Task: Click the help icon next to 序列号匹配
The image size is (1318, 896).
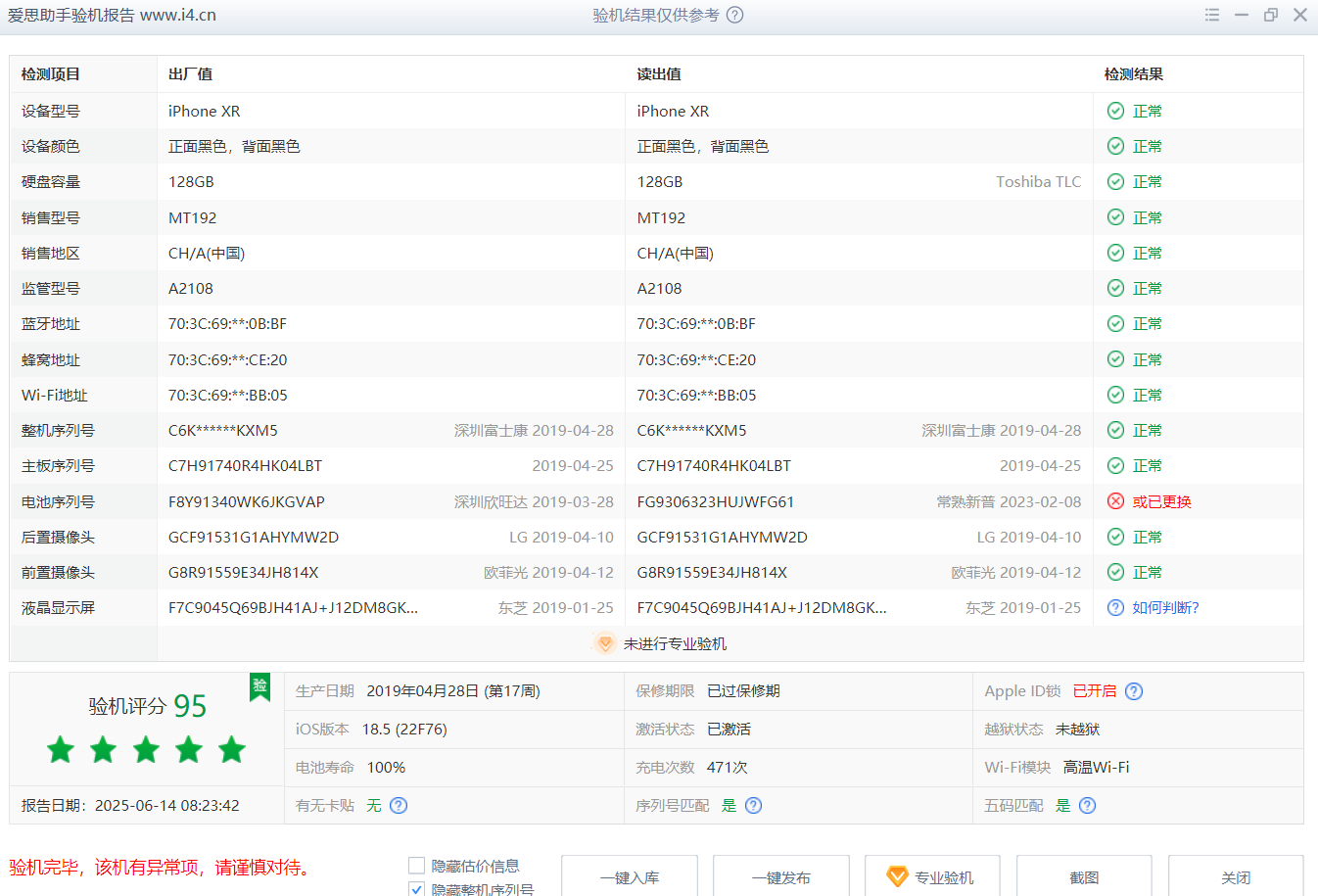Action: (x=753, y=805)
